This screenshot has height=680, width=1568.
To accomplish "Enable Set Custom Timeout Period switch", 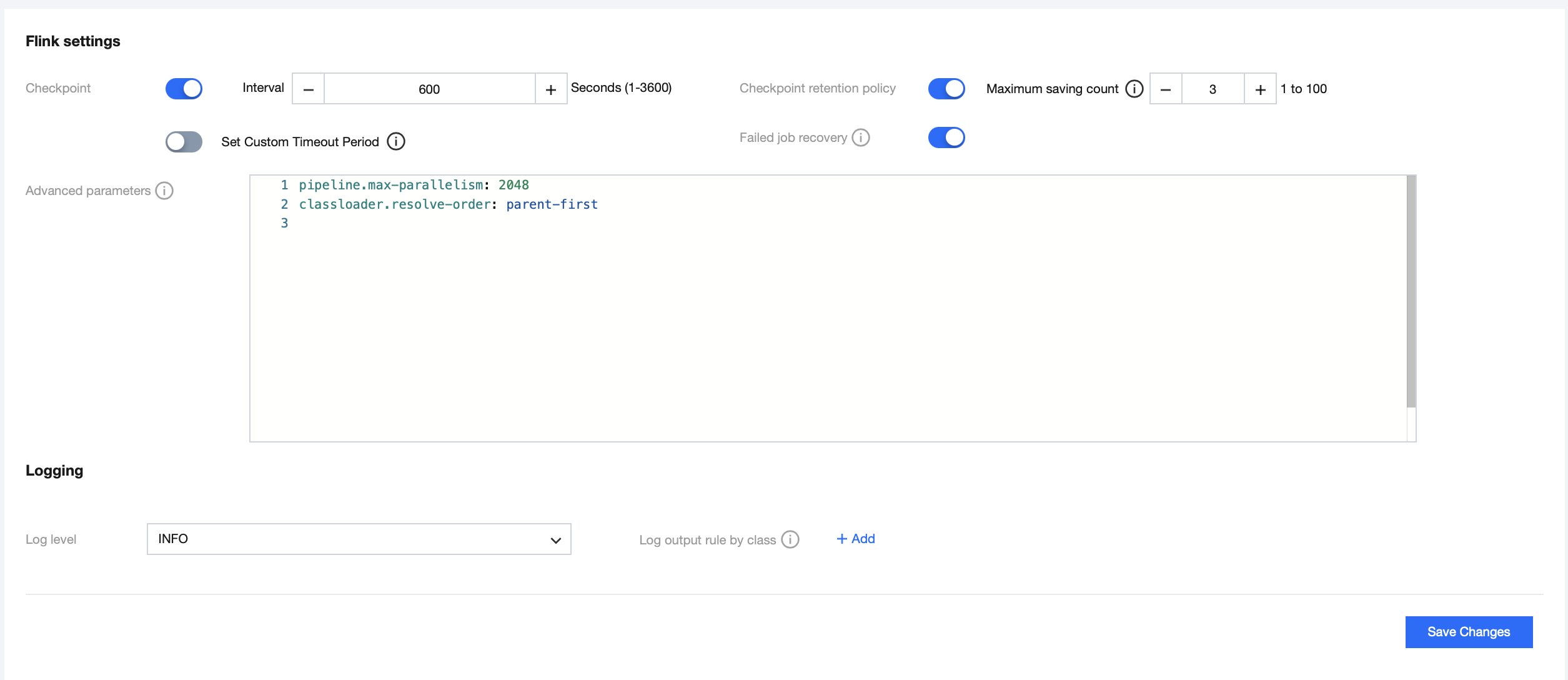I will pyautogui.click(x=184, y=142).
